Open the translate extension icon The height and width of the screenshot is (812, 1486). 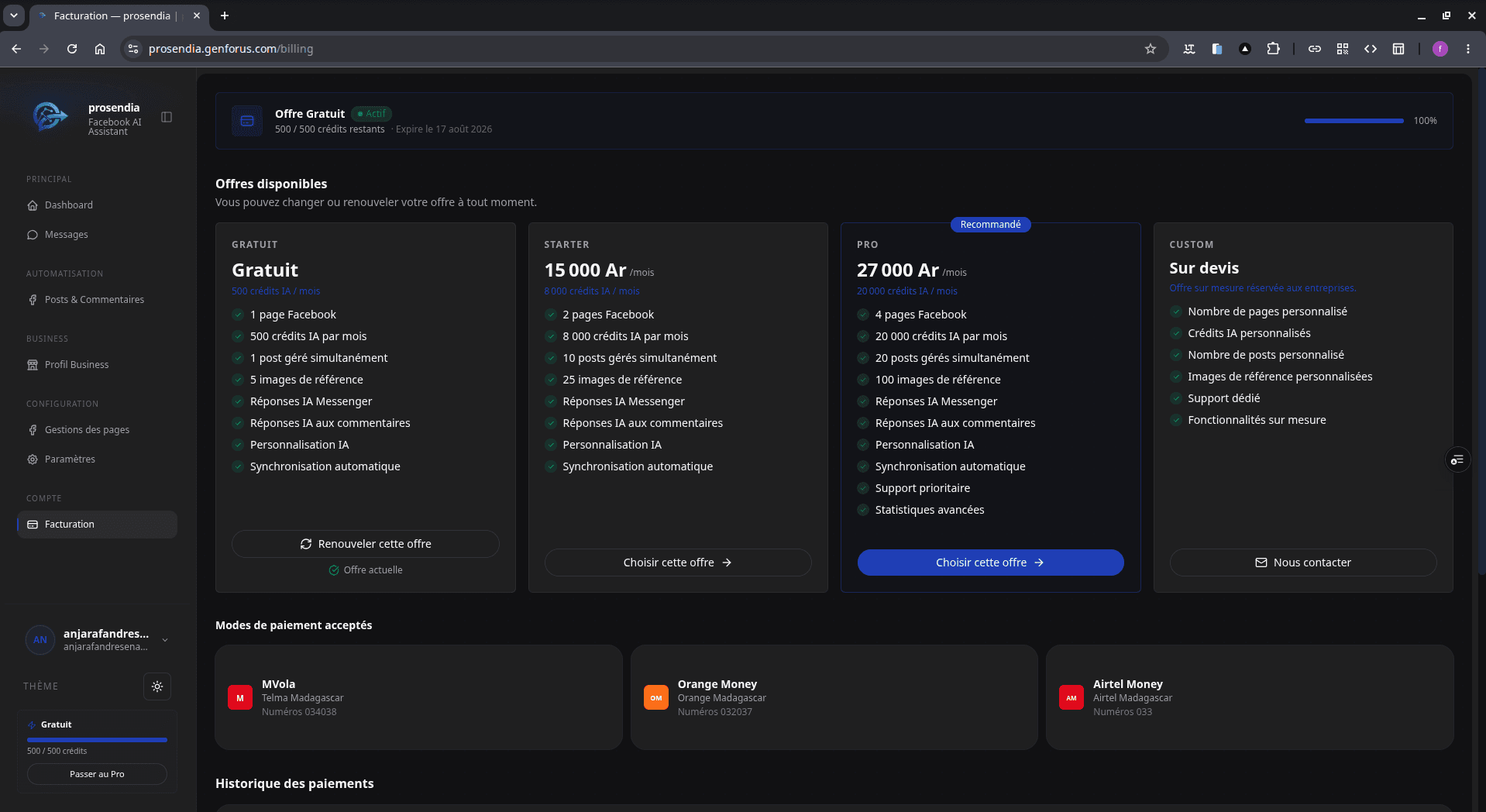tap(1189, 49)
